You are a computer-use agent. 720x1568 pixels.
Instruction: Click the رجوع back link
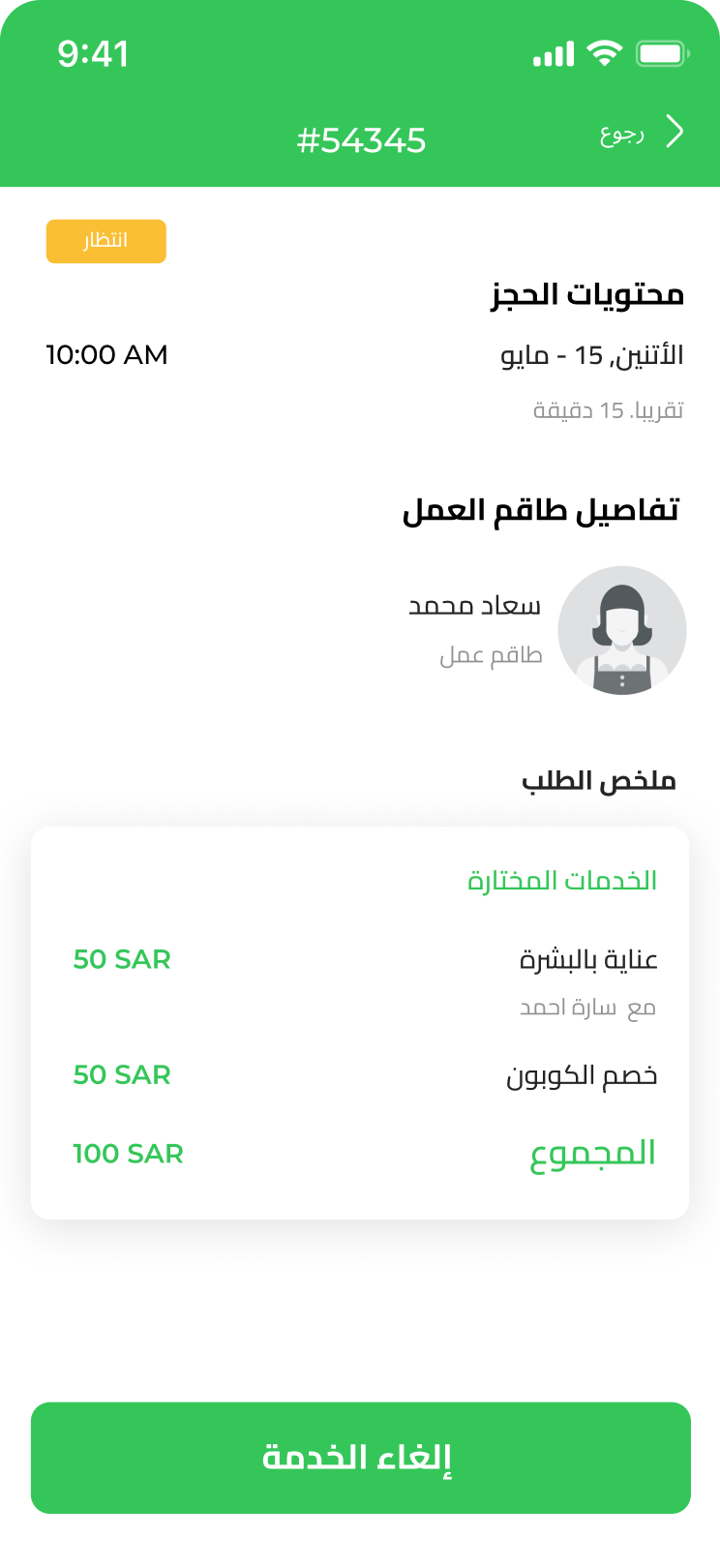click(x=621, y=135)
